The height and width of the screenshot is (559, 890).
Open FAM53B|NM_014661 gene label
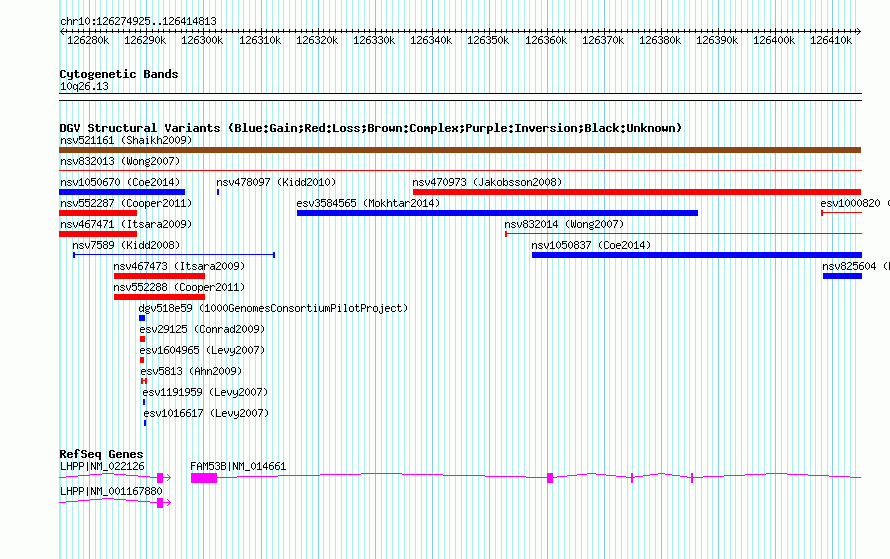click(x=238, y=466)
